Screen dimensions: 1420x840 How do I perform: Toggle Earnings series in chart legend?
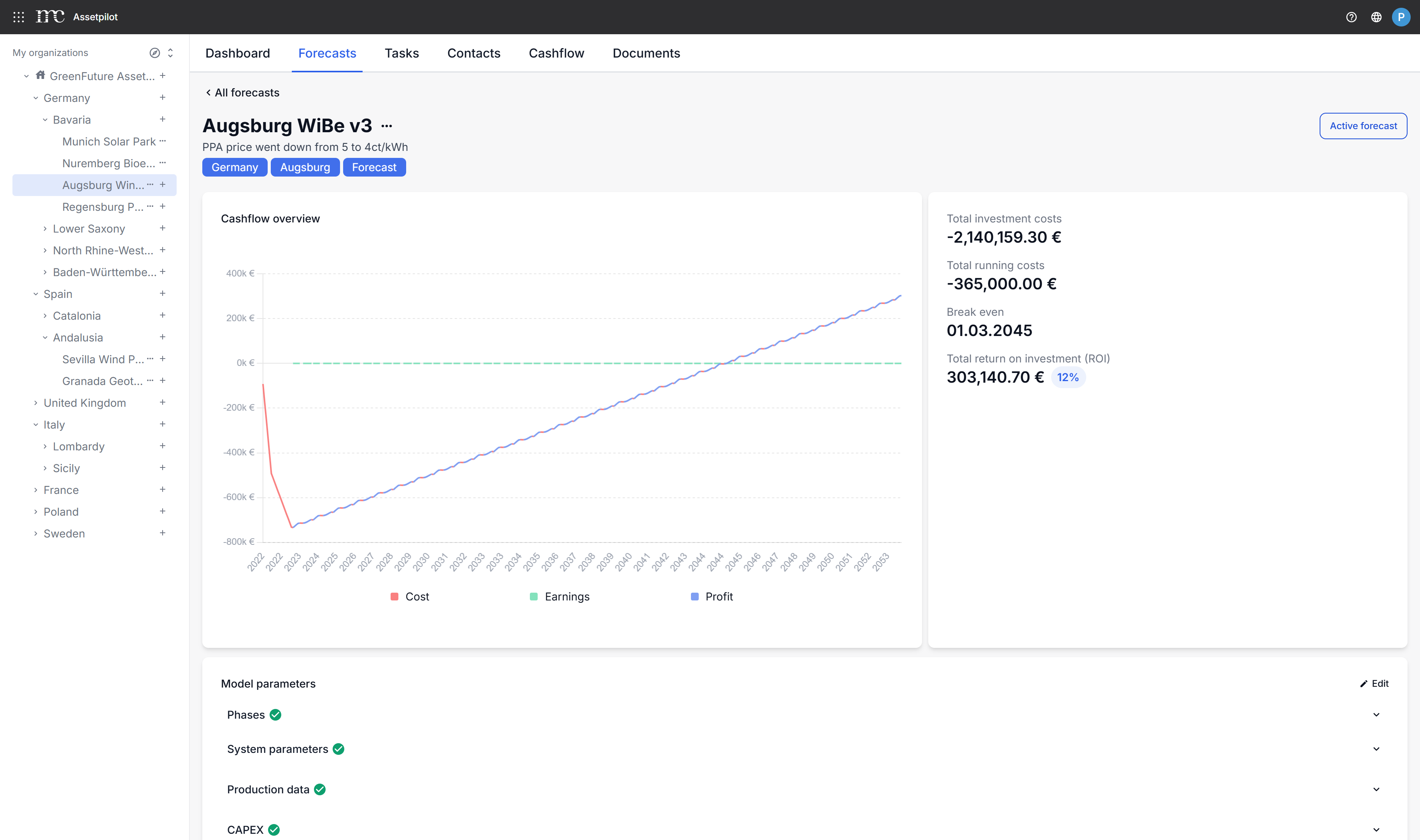[559, 597]
